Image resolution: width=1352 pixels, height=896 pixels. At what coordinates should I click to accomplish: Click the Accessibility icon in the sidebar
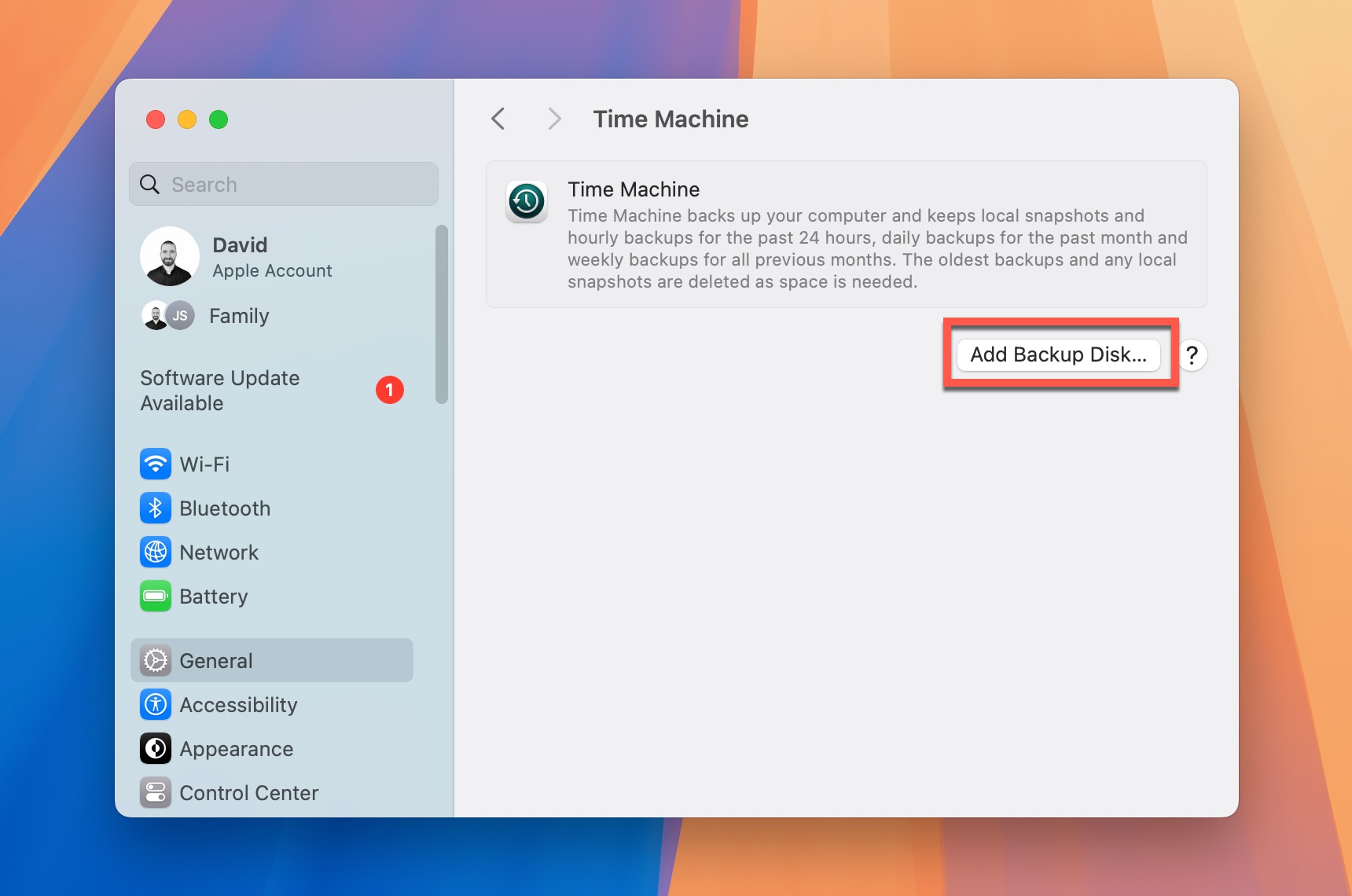156,704
